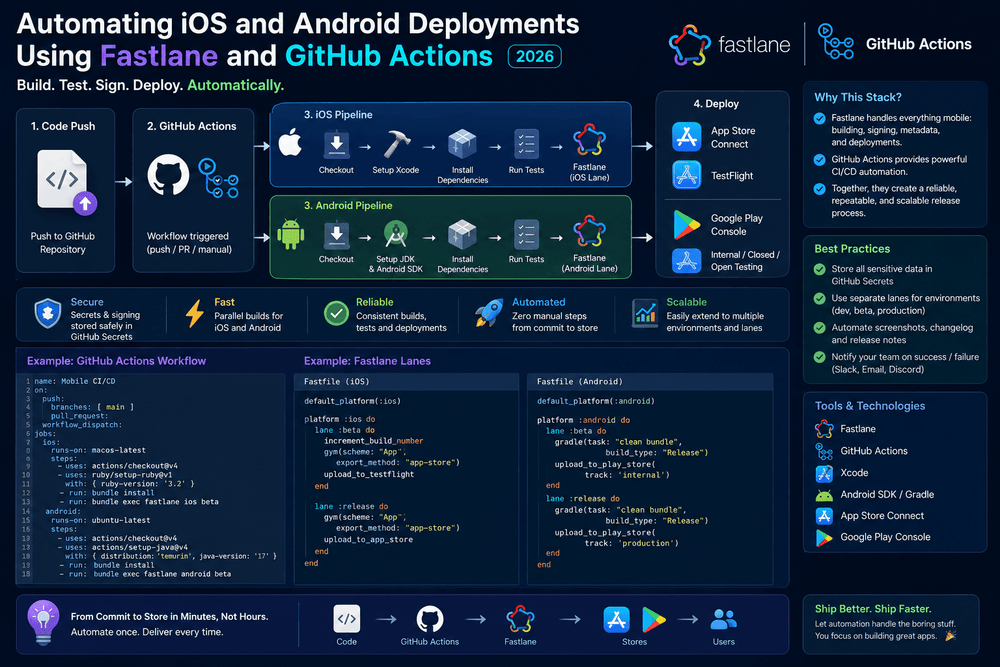1000x667 pixels.
Task: Click Run Tests checklist icon in iOS Pipeline
Action: tap(526, 144)
